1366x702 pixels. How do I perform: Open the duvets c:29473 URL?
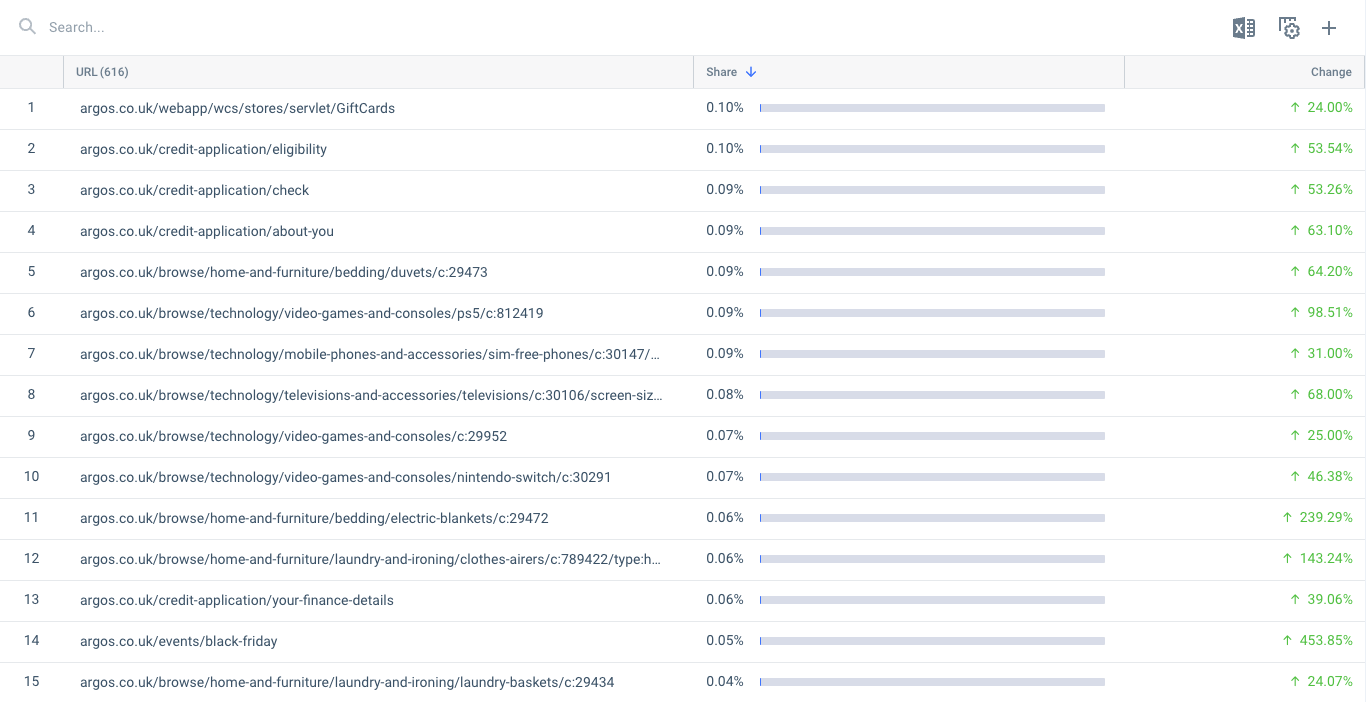coord(283,272)
